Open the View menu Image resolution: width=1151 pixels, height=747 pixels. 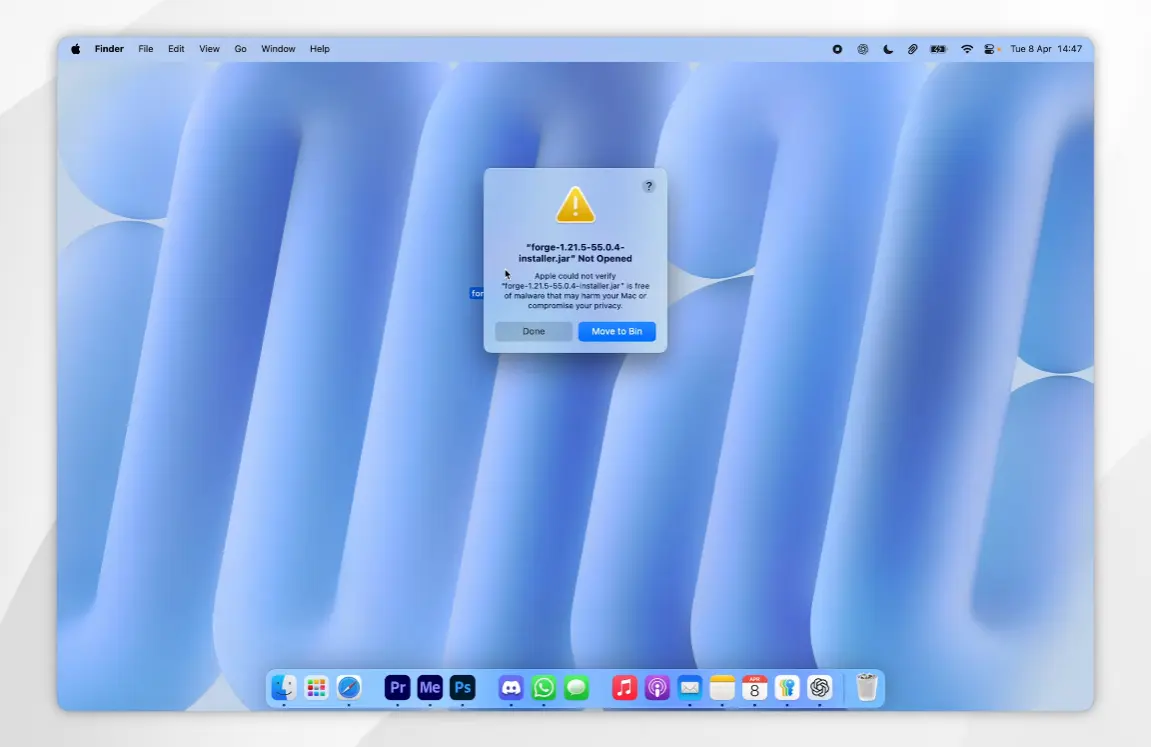209,49
